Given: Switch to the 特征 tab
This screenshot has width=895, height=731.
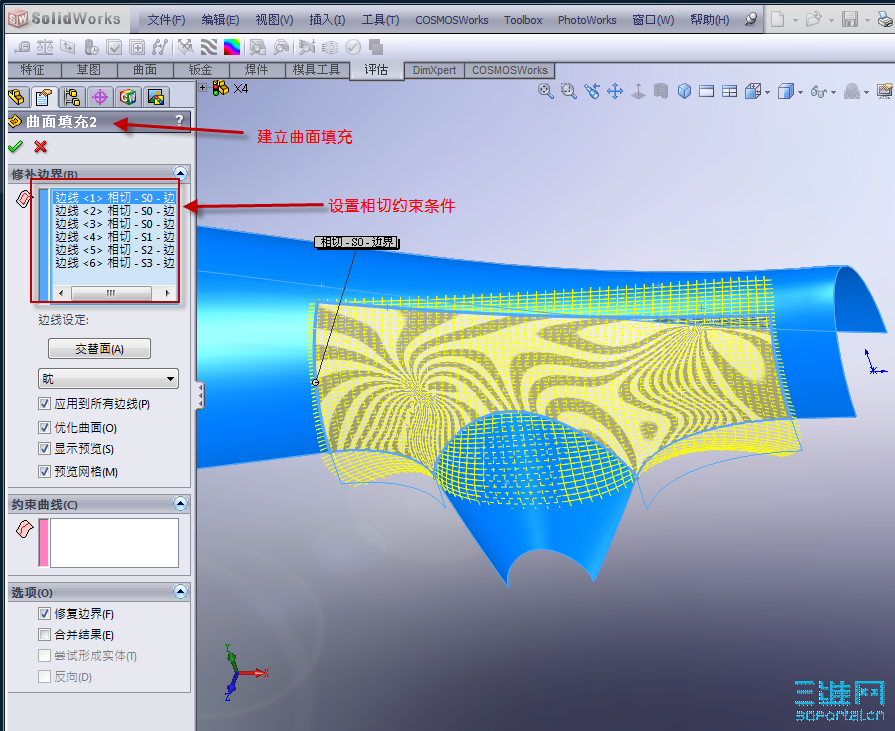Looking at the screenshot, I should (x=32, y=70).
